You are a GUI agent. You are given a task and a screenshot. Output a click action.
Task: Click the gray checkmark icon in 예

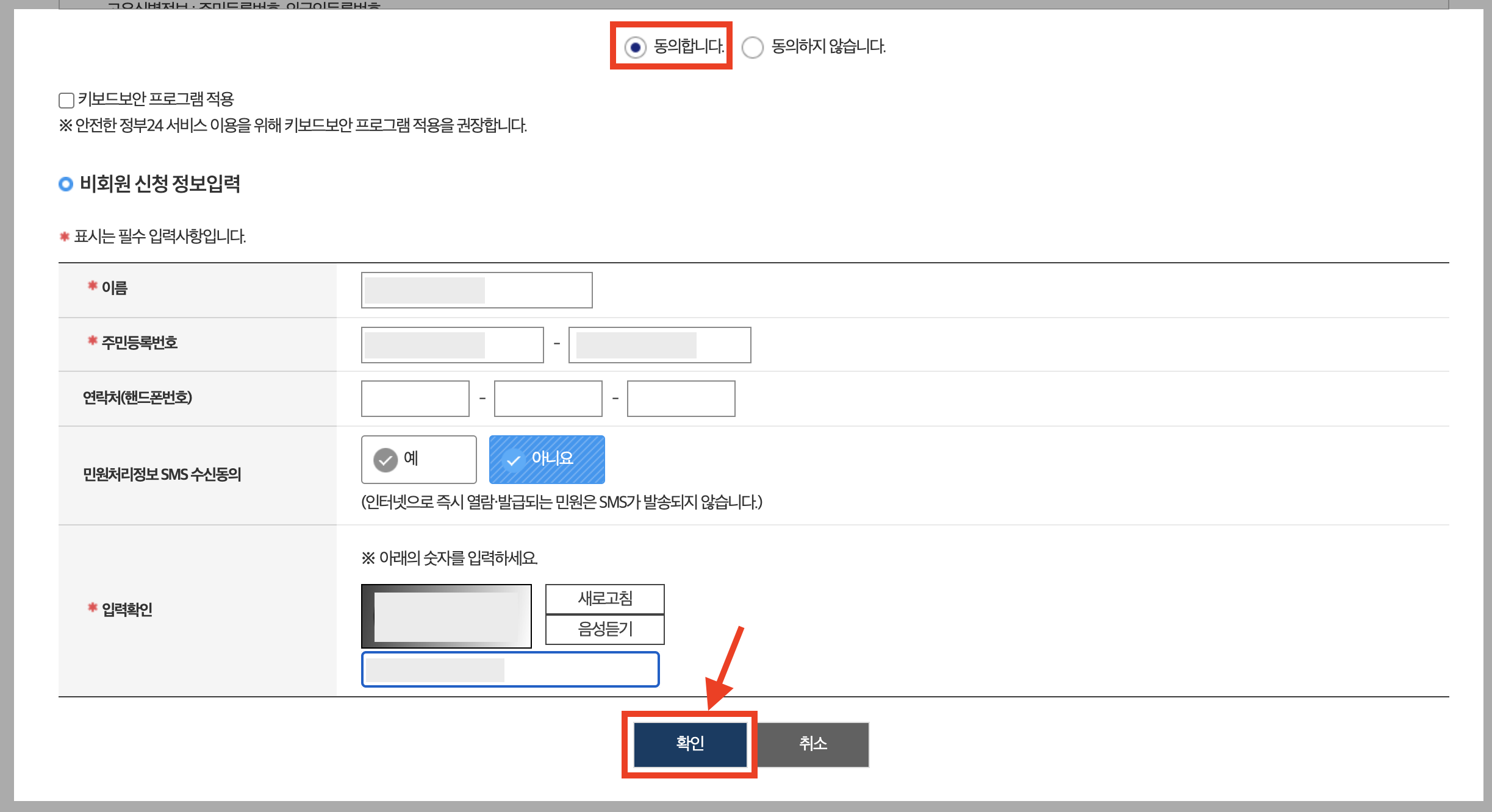[386, 460]
